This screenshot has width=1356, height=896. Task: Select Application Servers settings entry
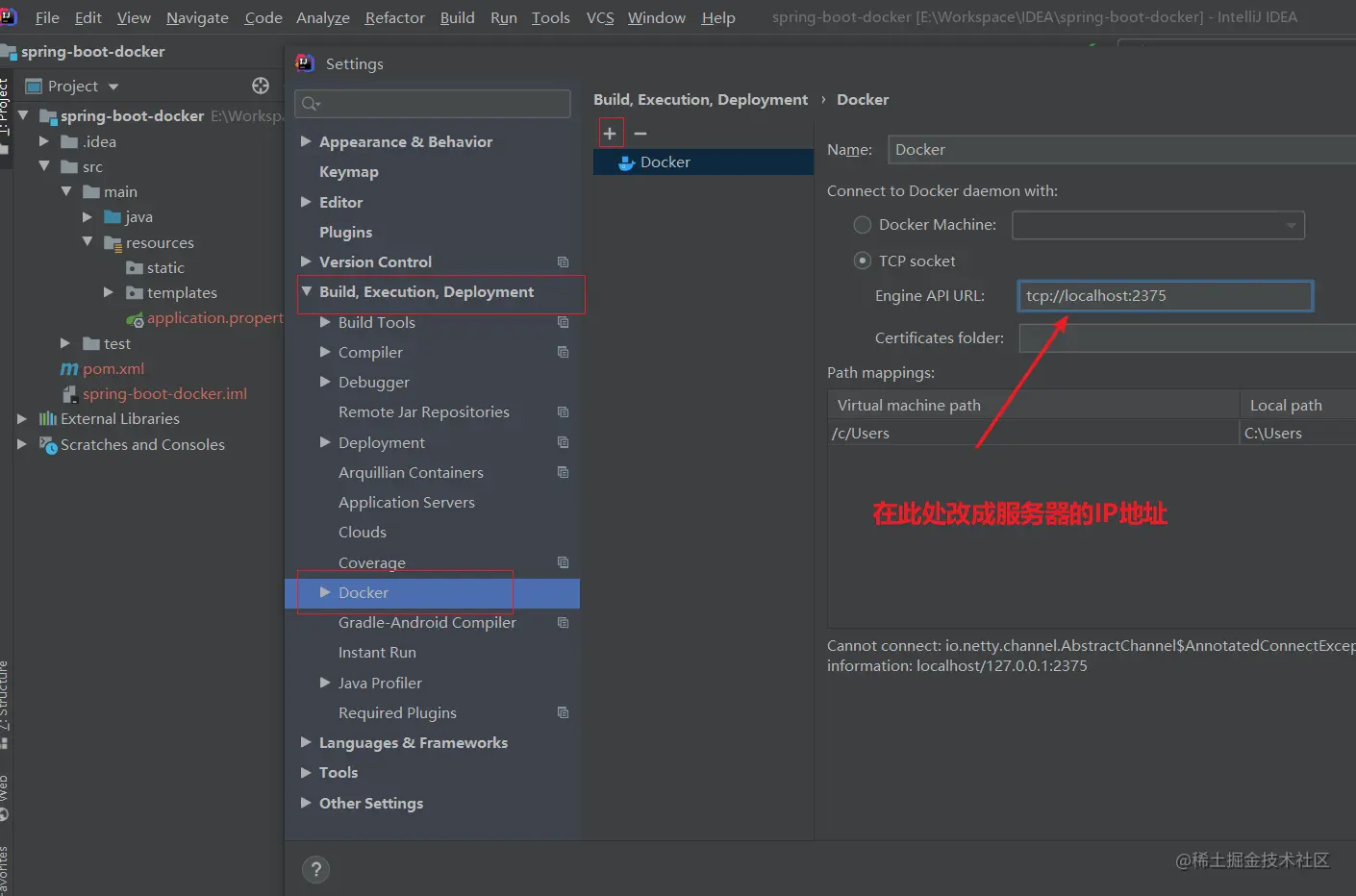[x=407, y=502]
